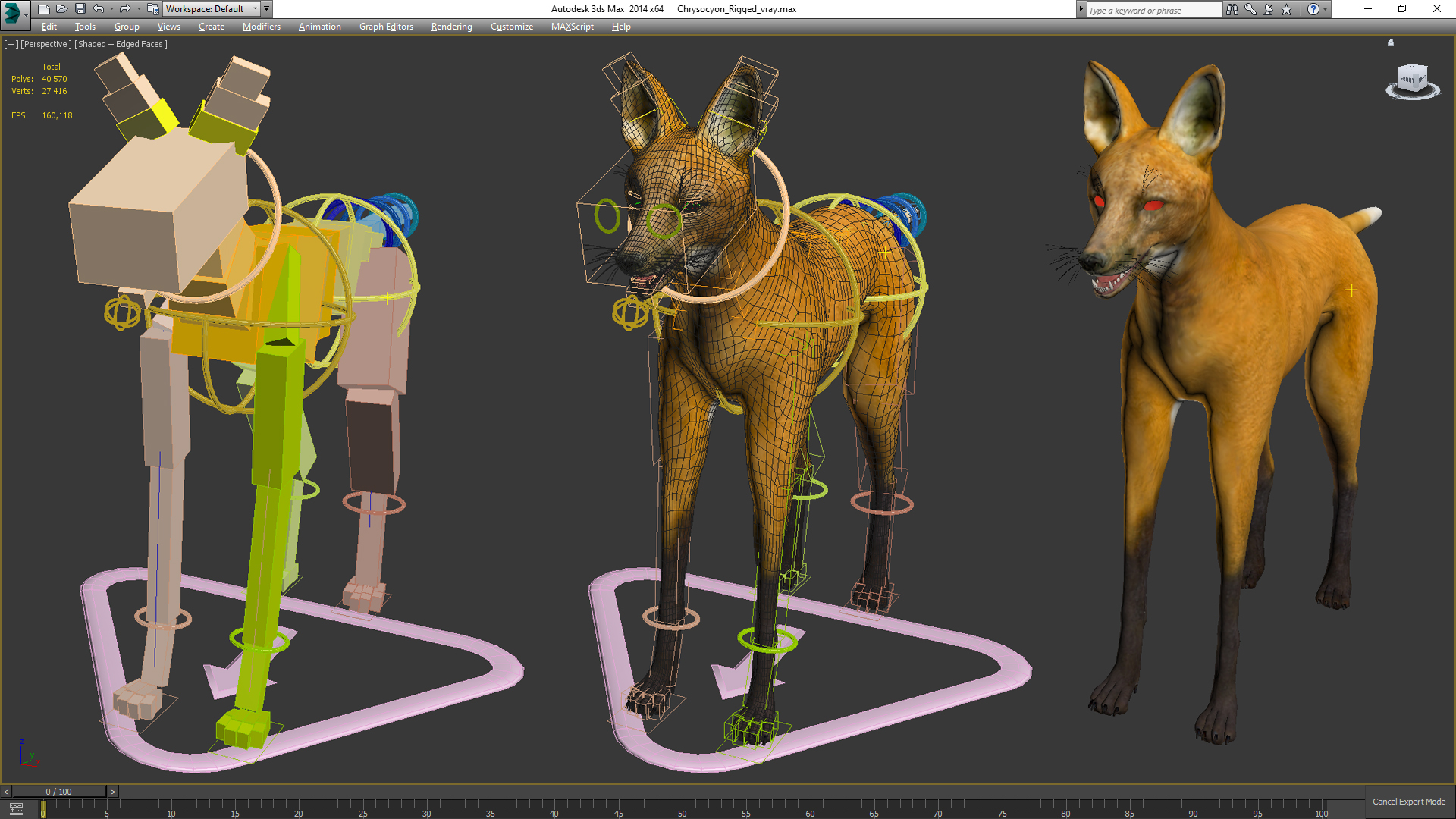Click the ViewCube home icon
The height and width of the screenshot is (819, 1456).
[1391, 43]
